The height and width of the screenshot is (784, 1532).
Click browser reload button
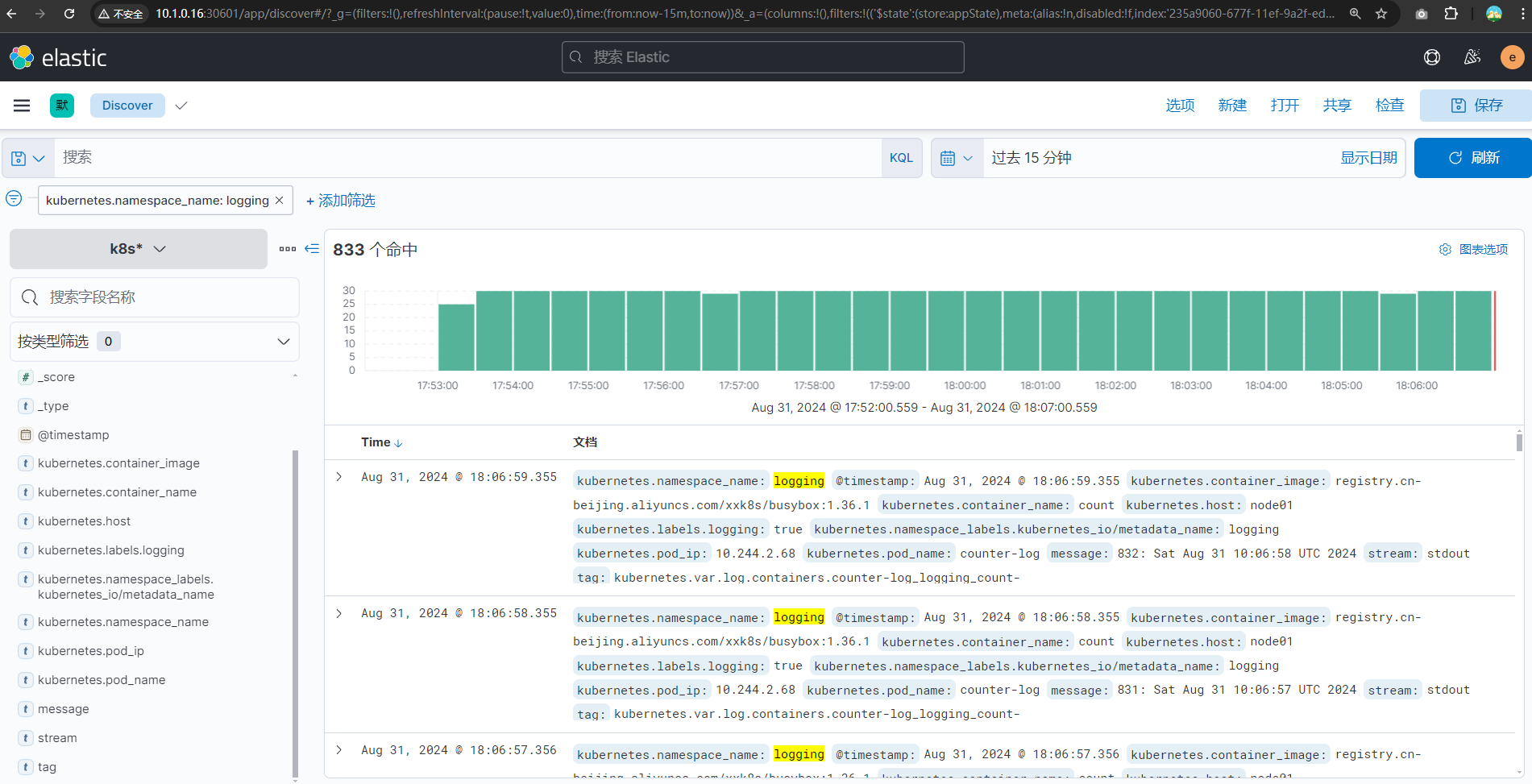(69, 14)
